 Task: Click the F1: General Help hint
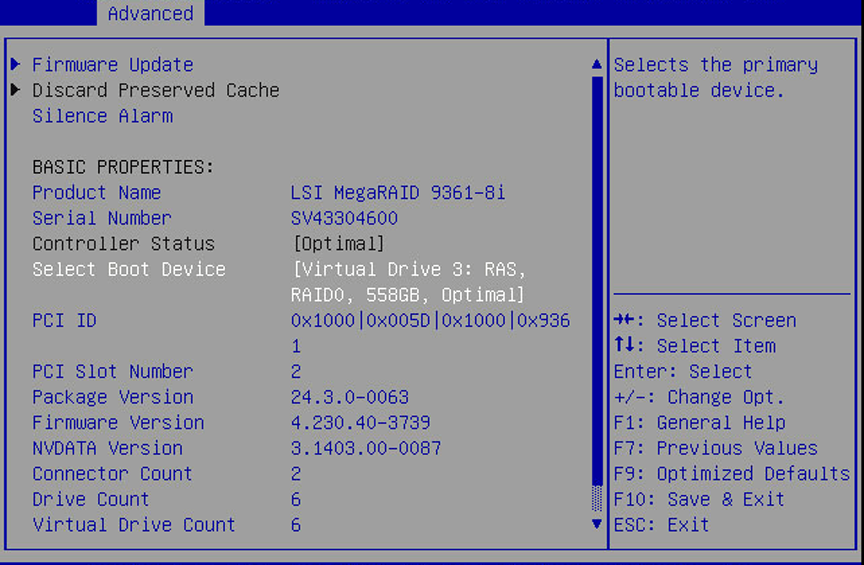click(700, 422)
